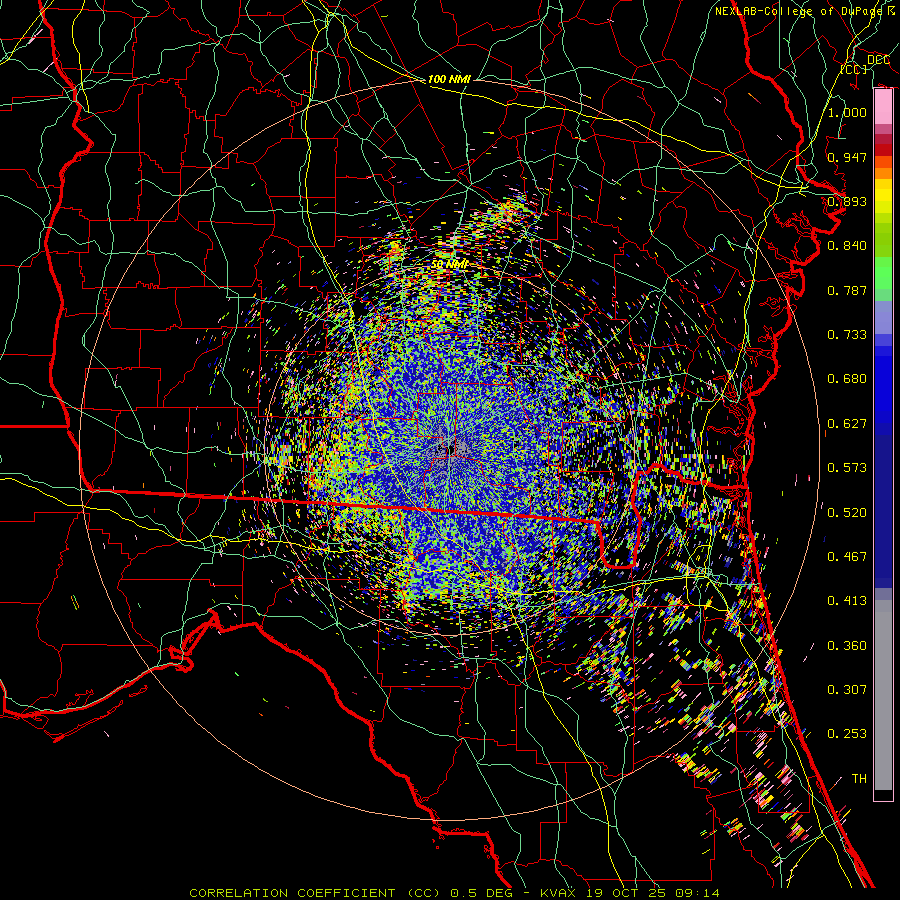This screenshot has width=900, height=900.
Task: Click the DEC (CC) legend heading
Action: coord(865,64)
